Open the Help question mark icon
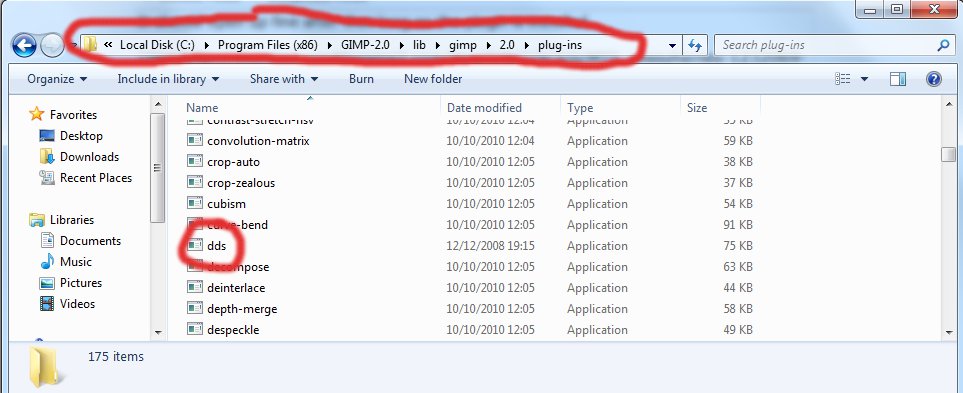Screen dimensions: 963x393 (x=934, y=79)
